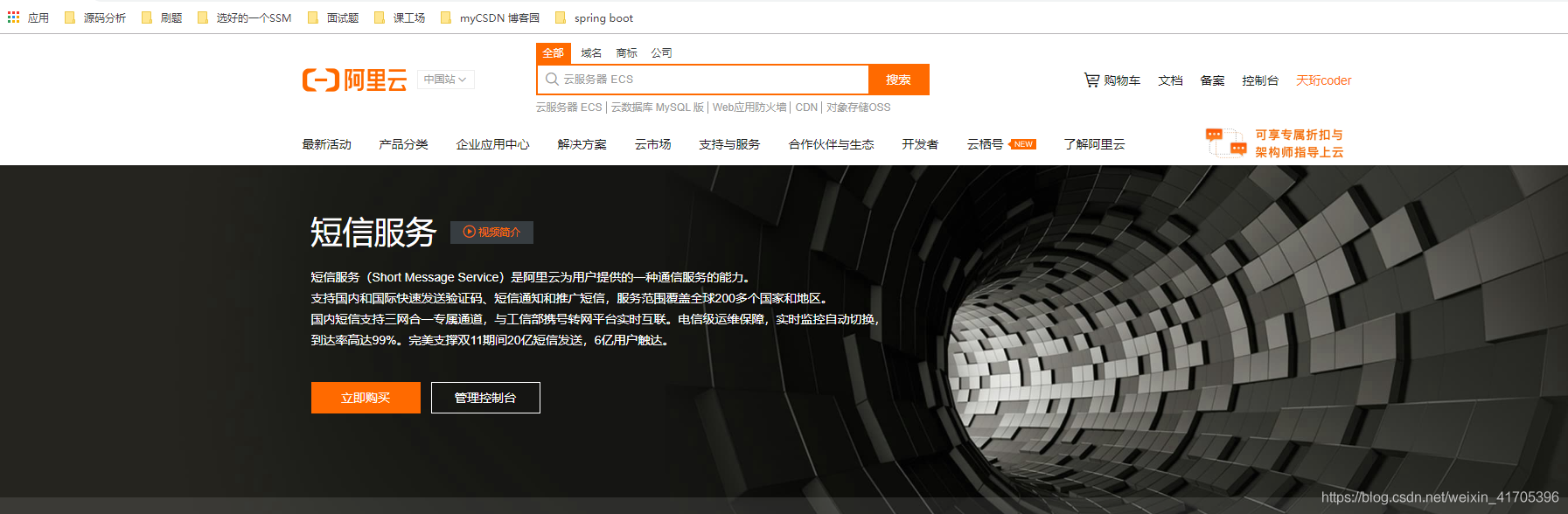Select the 全部 search tab
Image resolution: width=1568 pixels, height=514 pixels.
click(x=553, y=53)
